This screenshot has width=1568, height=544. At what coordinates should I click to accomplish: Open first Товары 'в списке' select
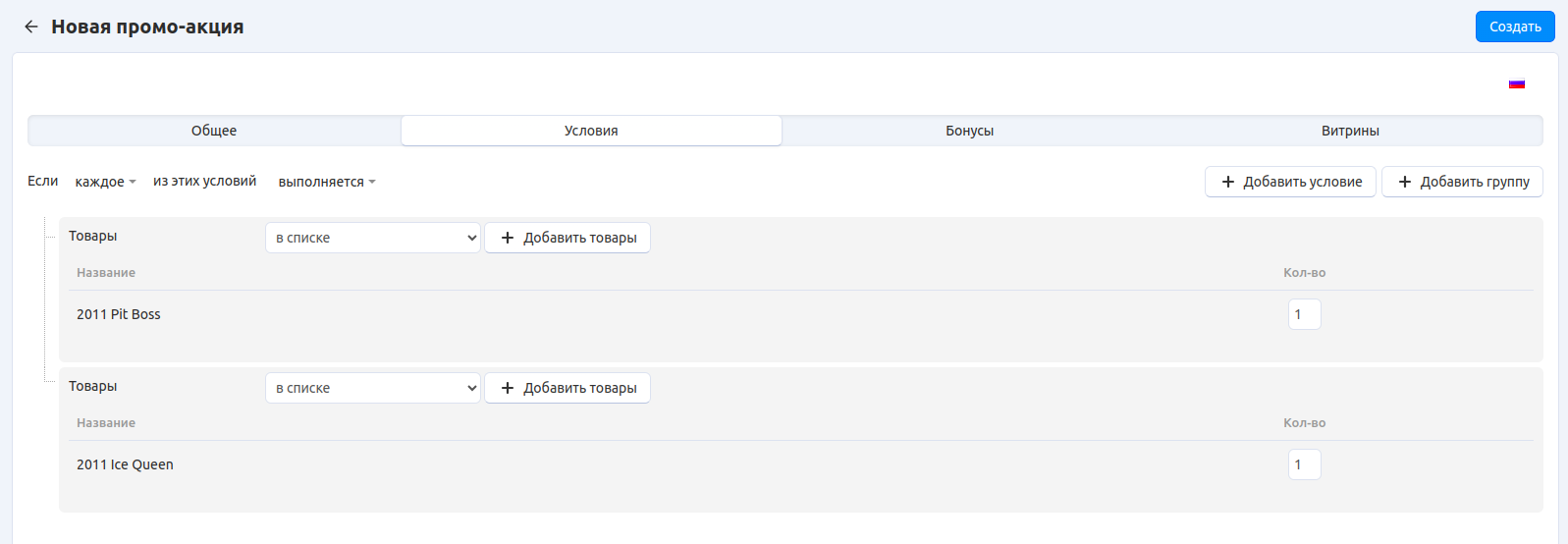(x=373, y=238)
